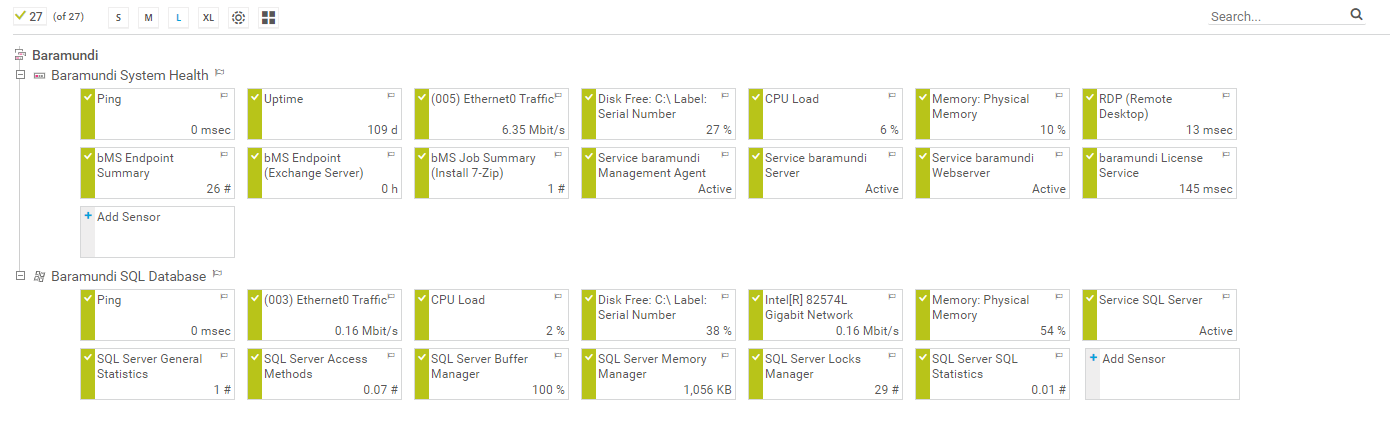Viewport: 1391px width, 434px height.
Task: Click the Search input field
Action: click(x=1273, y=16)
